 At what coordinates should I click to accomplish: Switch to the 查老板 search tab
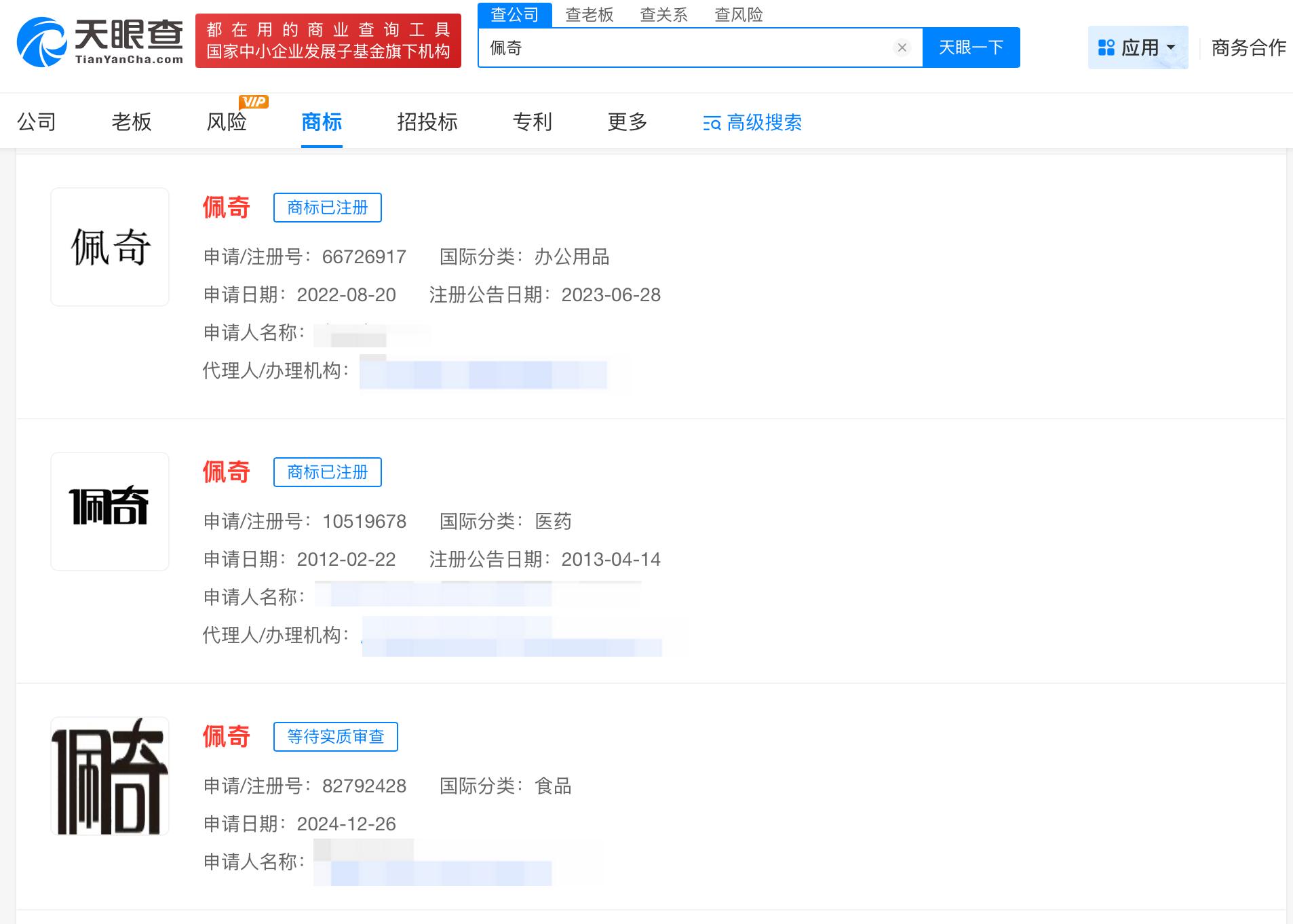point(590,14)
